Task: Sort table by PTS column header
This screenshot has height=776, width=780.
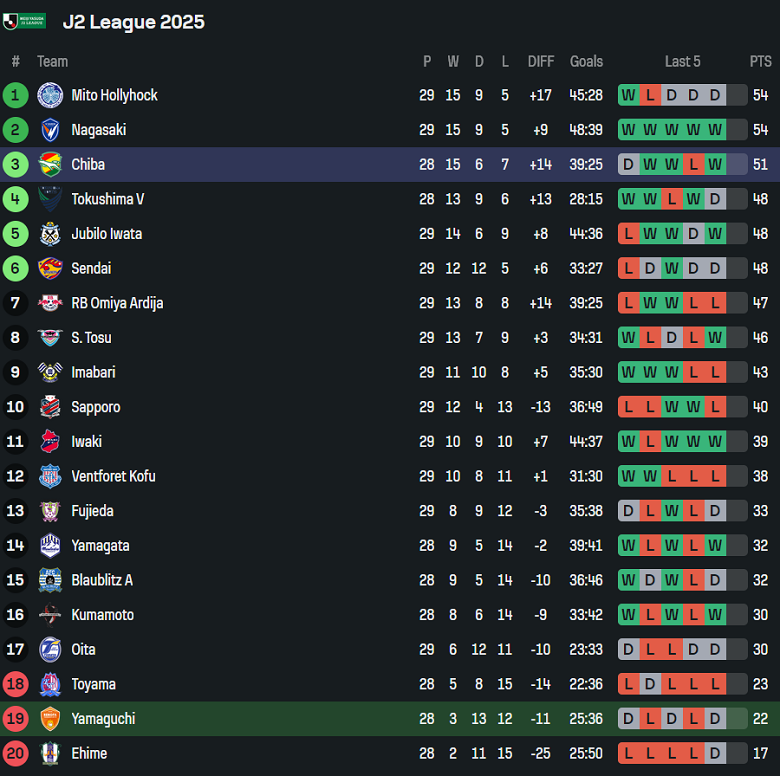Action: pos(761,61)
